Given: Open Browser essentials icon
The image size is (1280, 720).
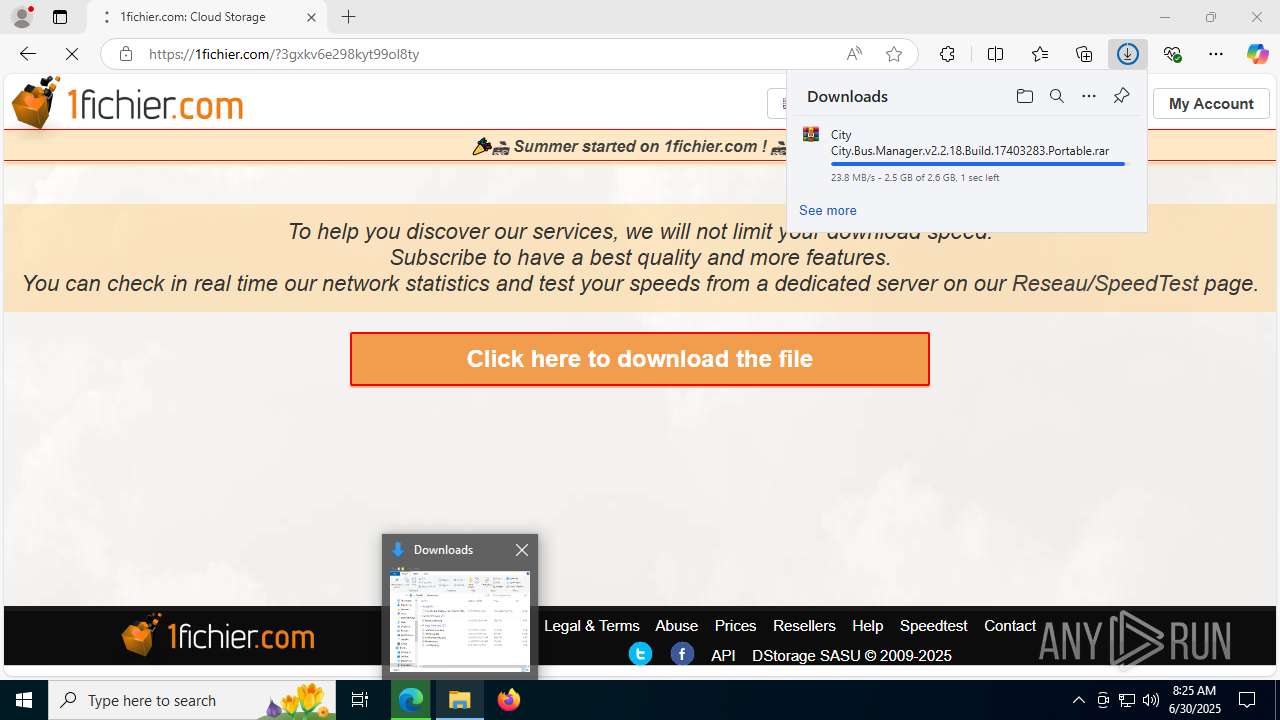Looking at the screenshot, I should 1172,54.
